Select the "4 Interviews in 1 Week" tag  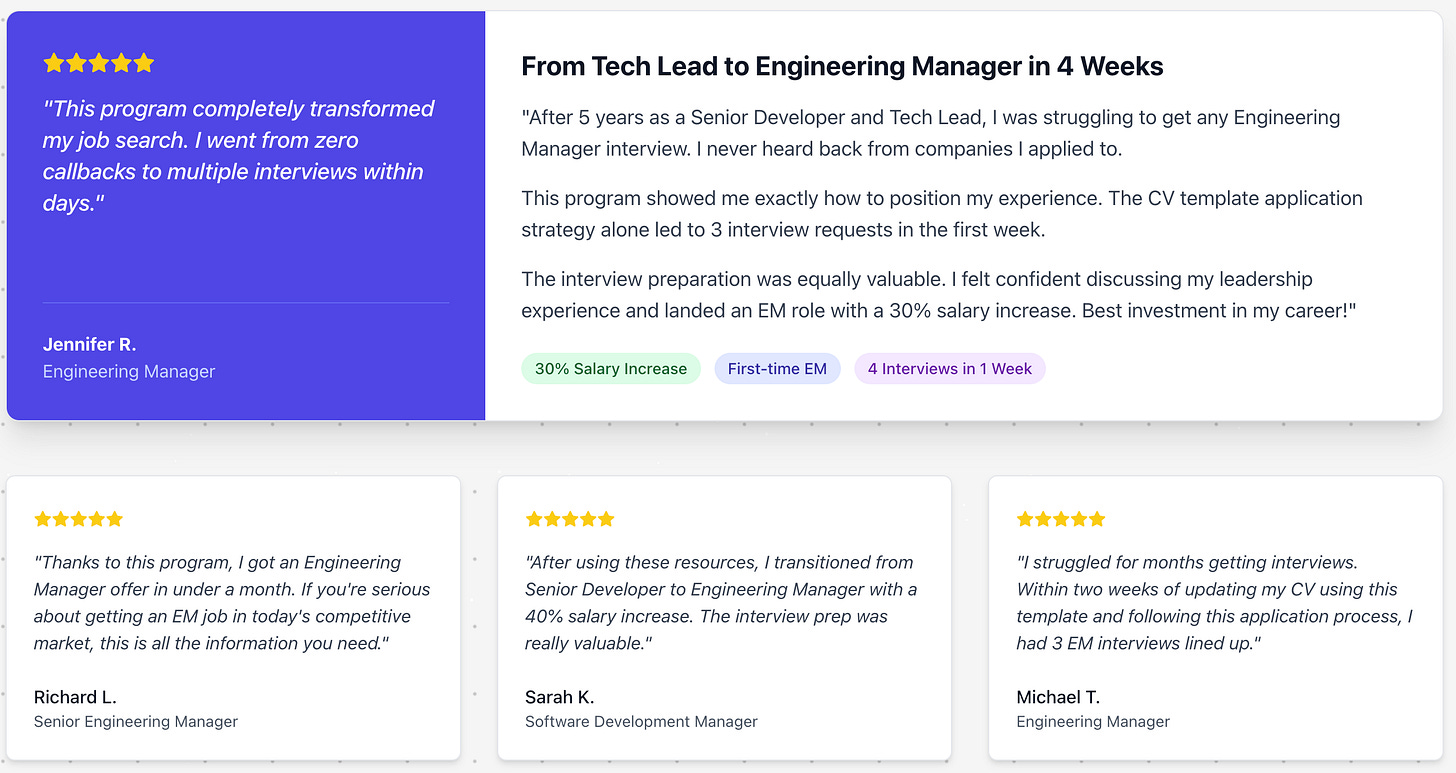tap(950, 369)
